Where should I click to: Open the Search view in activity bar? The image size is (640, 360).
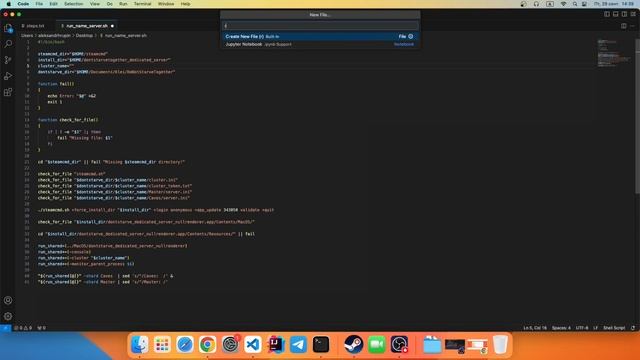pos(8,44)
